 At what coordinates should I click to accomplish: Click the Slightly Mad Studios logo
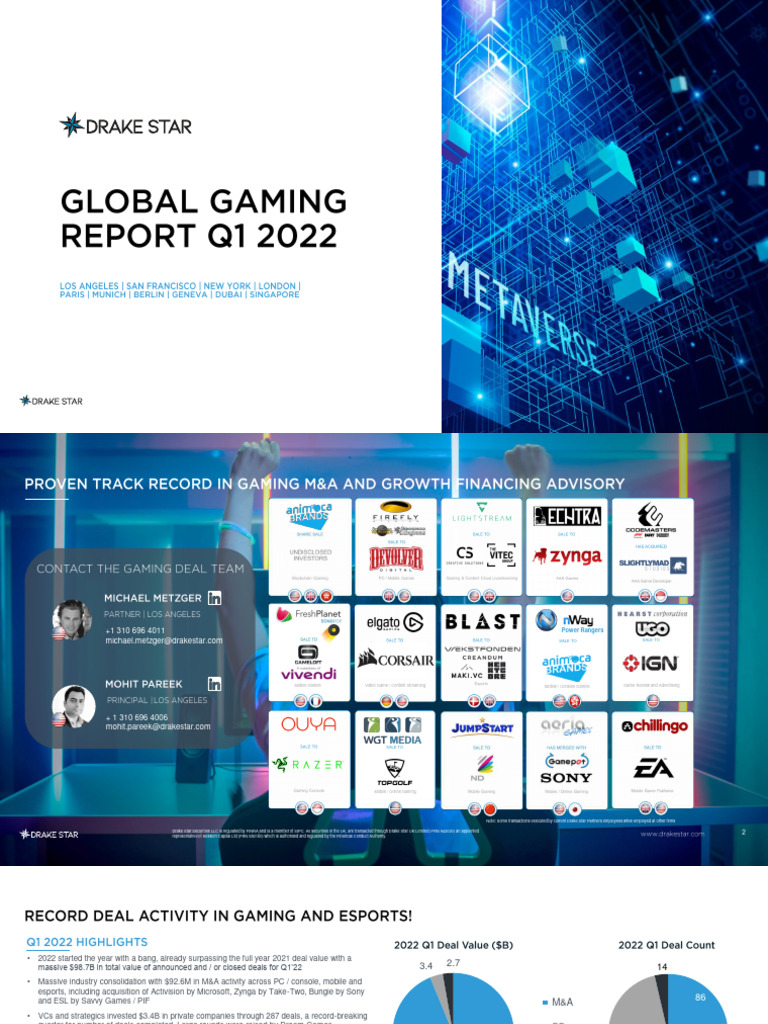(x=652, y=565)
